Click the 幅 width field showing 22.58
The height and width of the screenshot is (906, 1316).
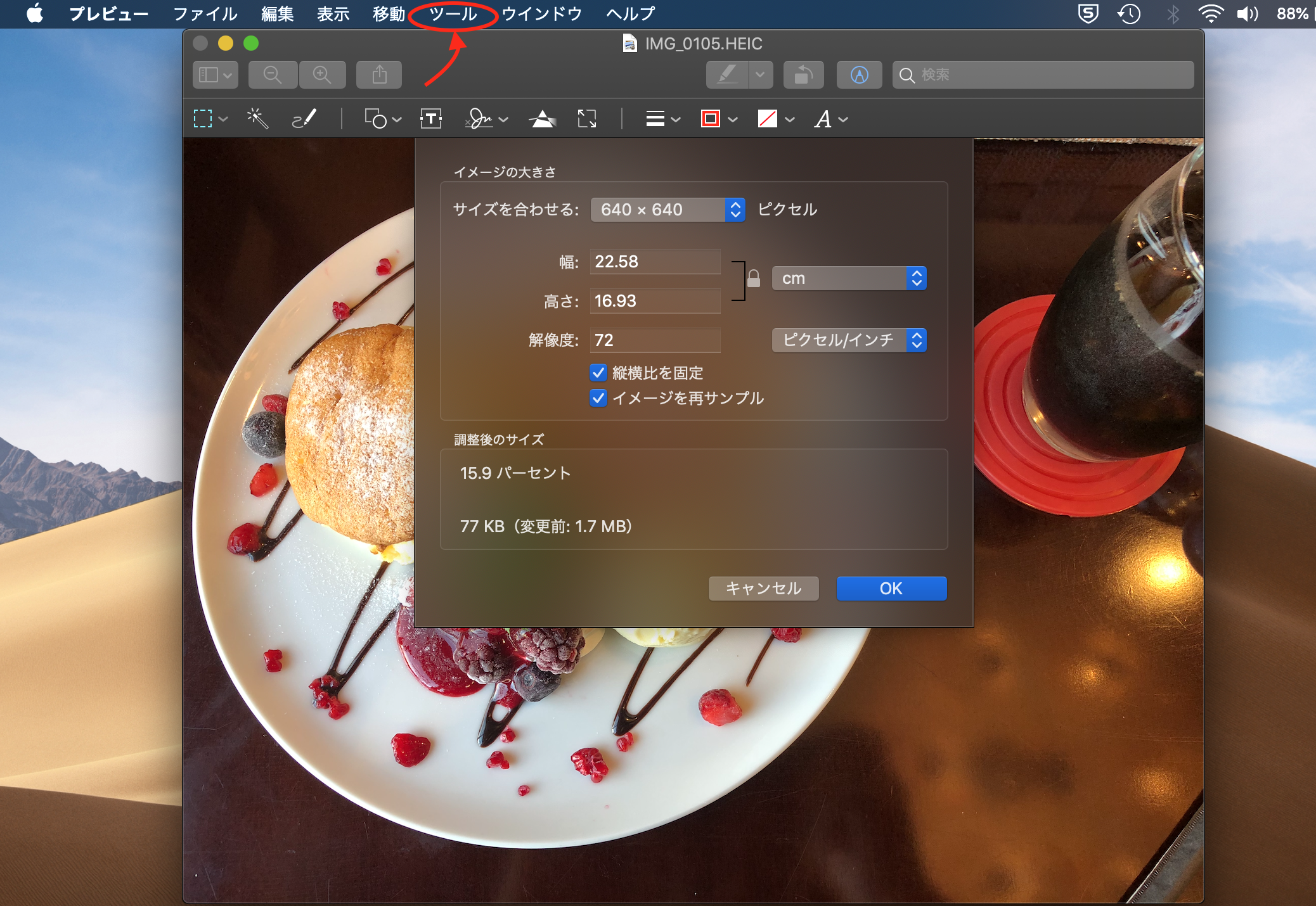pyautogui.click(x=655, y=262)
